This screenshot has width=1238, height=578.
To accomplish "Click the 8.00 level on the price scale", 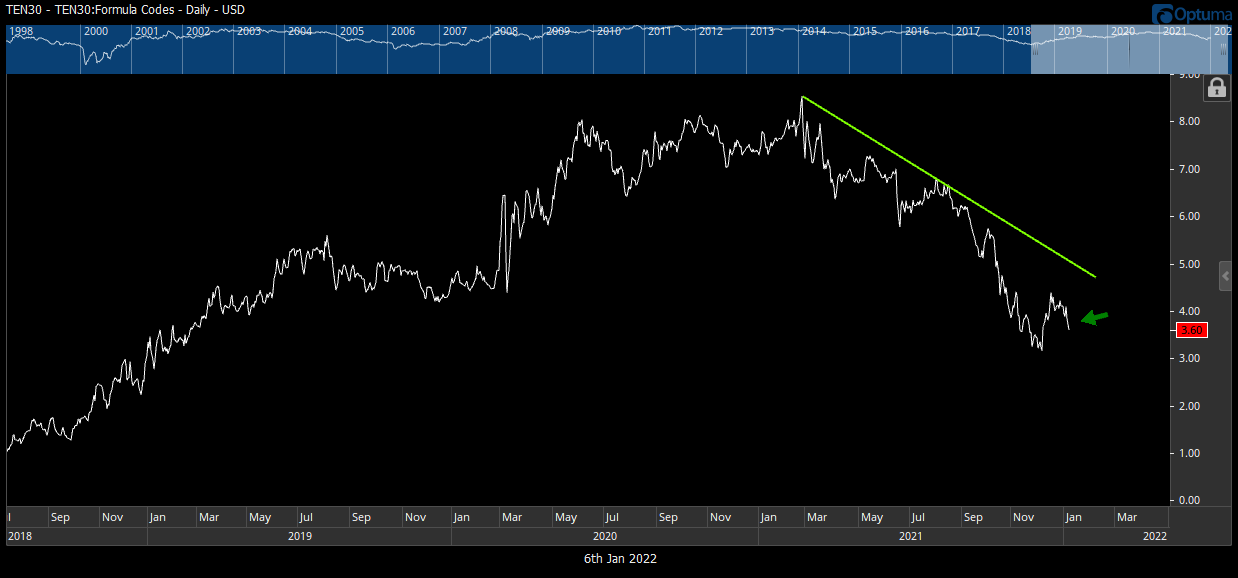I will pos(1191,122).
